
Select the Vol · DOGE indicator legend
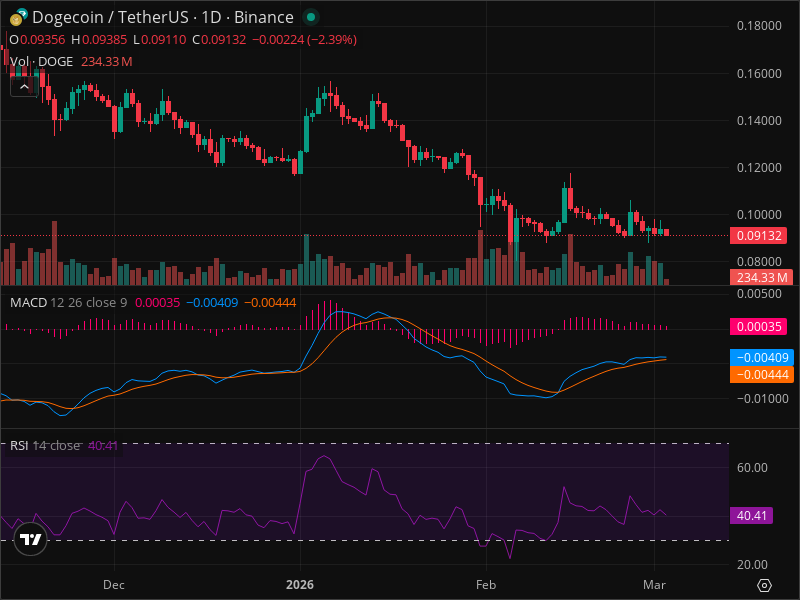click(x=42, y=62)
